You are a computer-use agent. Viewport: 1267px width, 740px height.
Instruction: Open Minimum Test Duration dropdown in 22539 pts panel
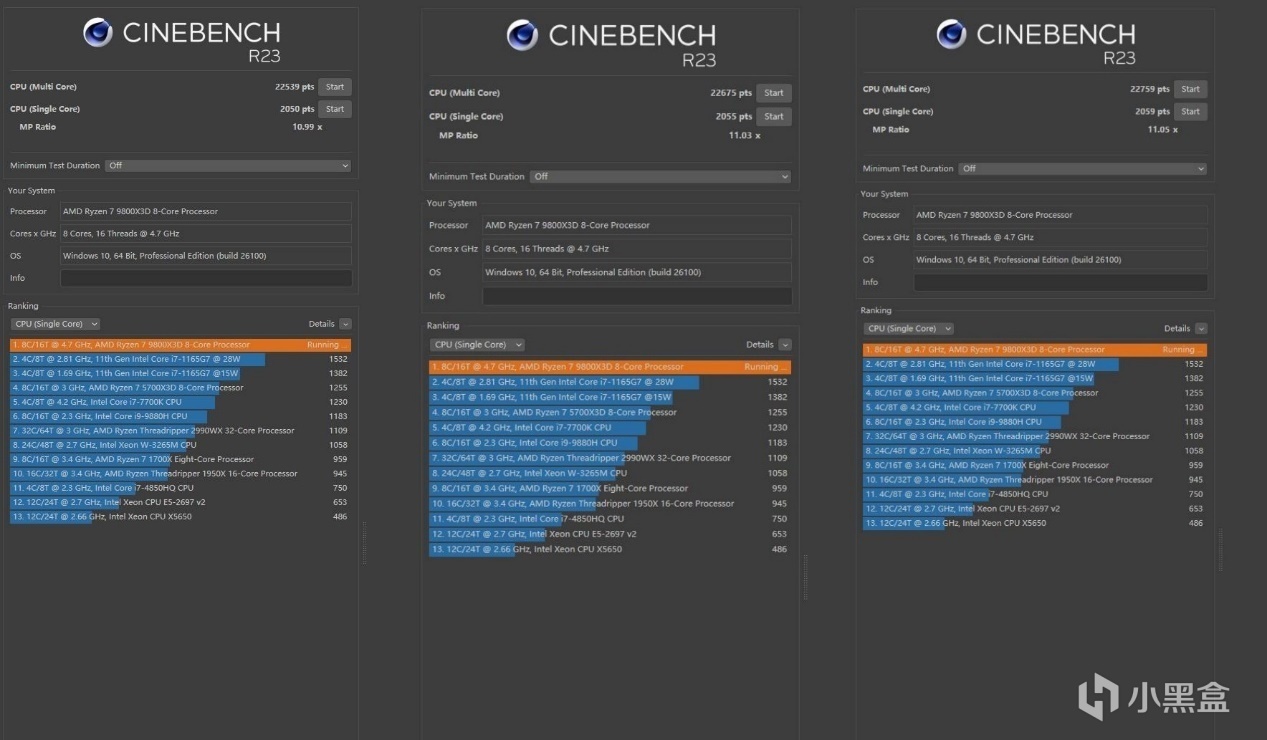coord(228,165)
